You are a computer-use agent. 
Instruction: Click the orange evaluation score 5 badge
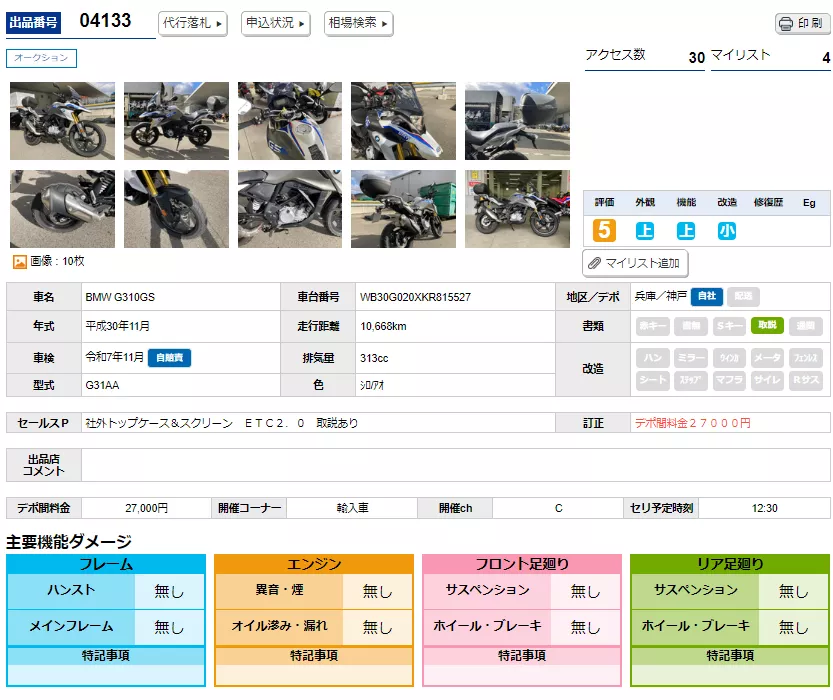[604, 231]
